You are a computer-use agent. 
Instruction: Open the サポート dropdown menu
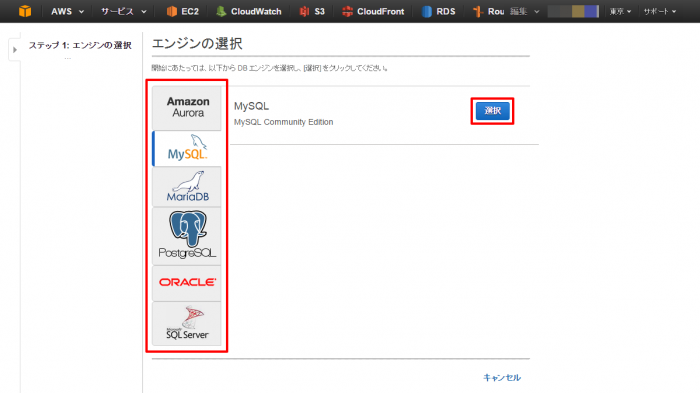coord(659,11)
